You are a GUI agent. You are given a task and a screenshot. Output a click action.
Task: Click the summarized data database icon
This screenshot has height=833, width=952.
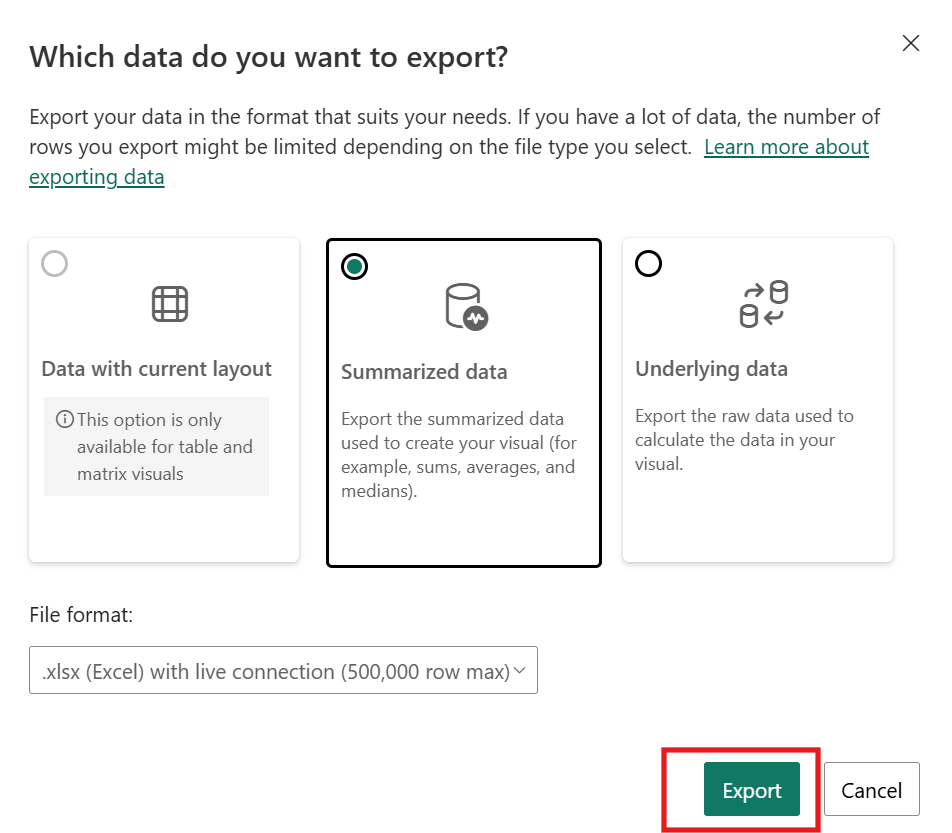(466, 307)
